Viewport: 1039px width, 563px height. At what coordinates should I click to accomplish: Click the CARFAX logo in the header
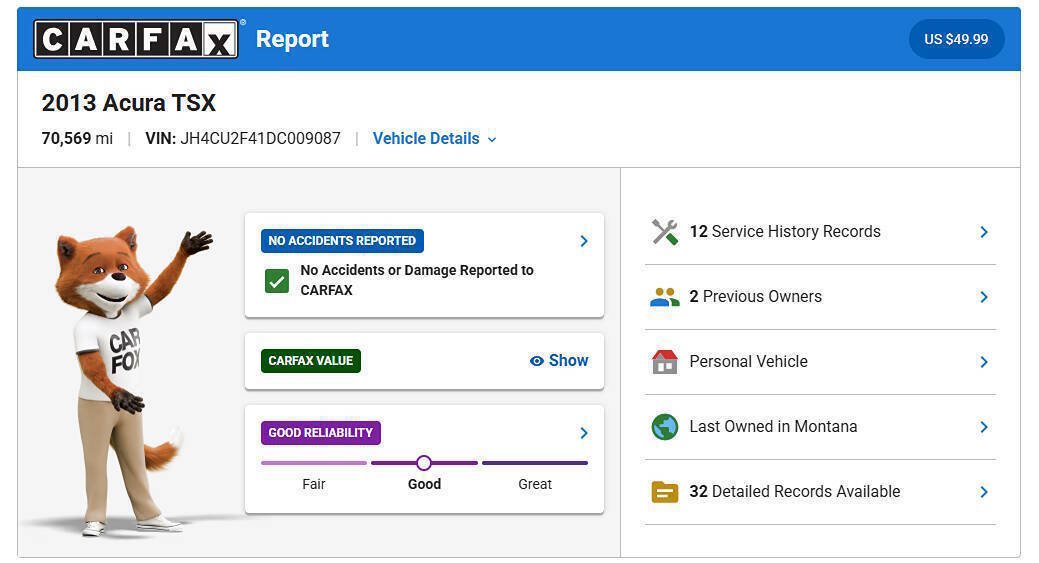click(137, 39)
